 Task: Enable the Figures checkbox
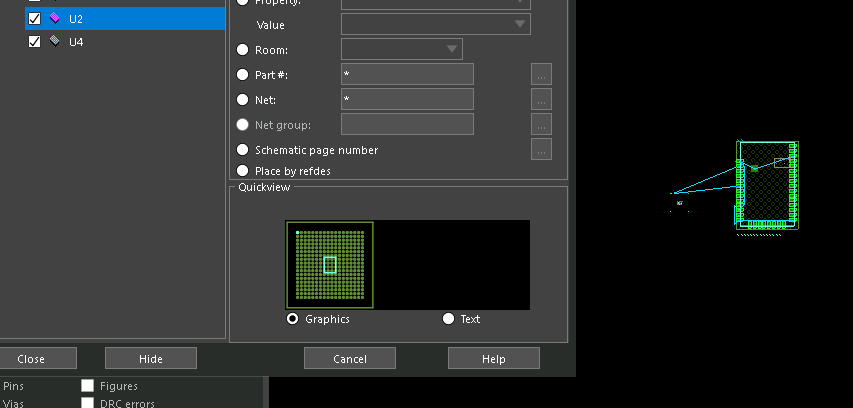[88, 386]
